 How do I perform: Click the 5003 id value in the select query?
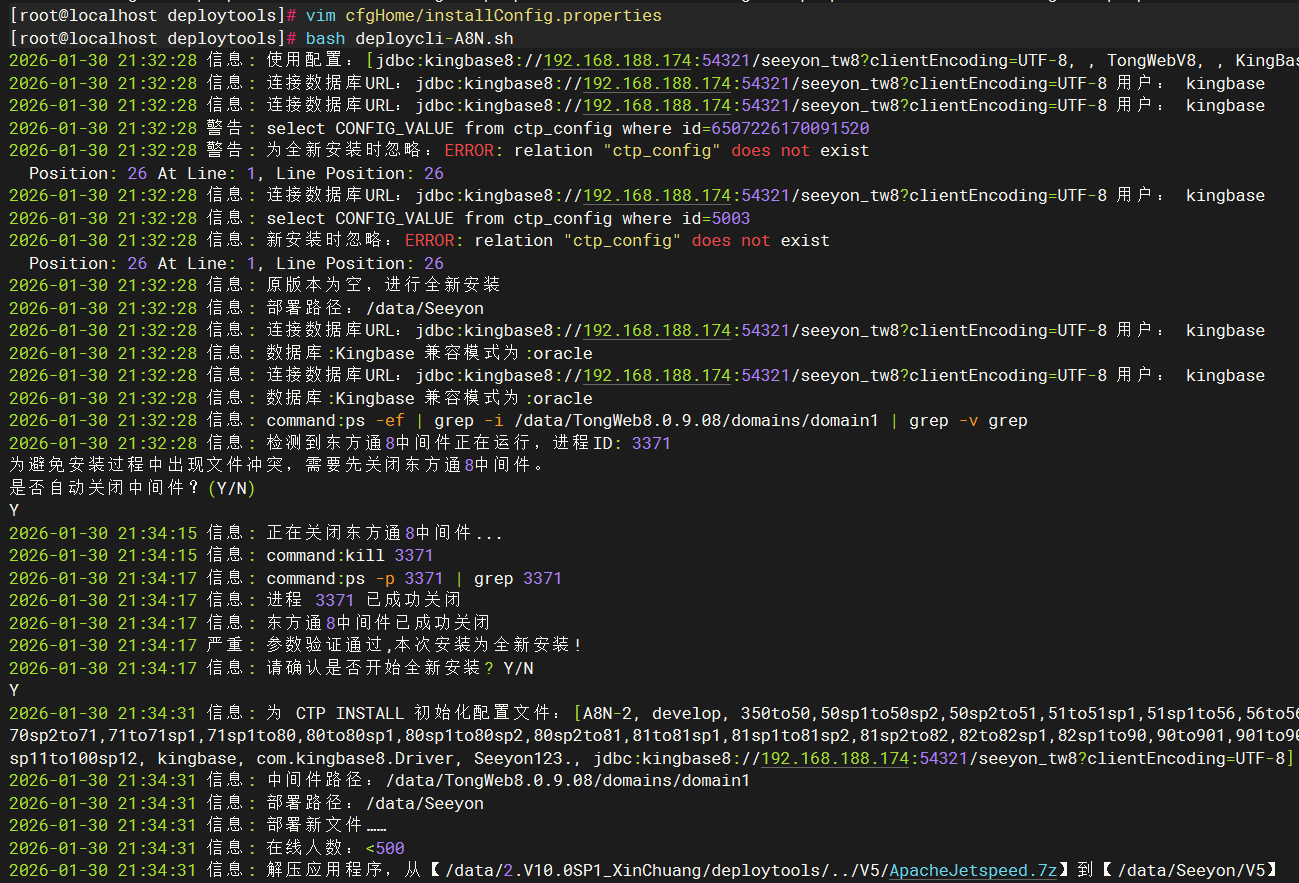pos(731,218)
